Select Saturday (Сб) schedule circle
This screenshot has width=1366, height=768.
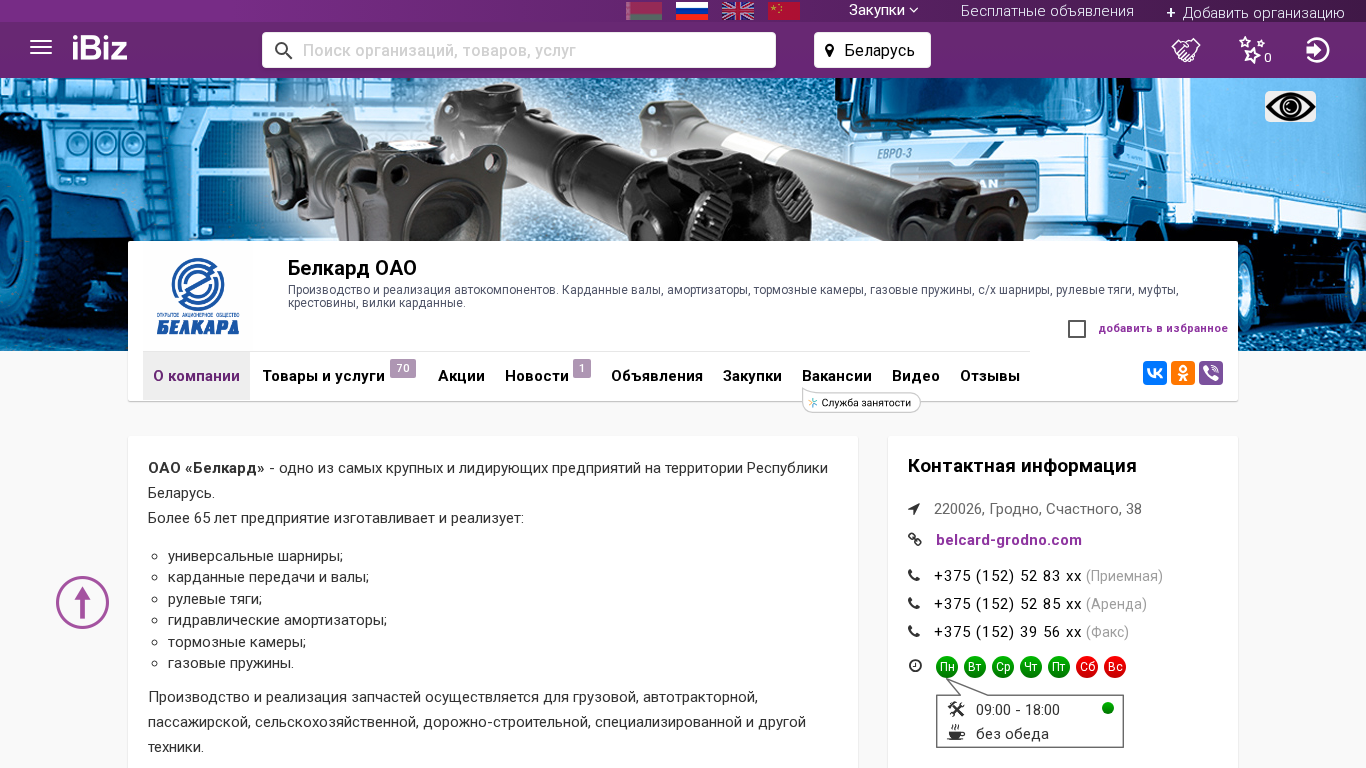tap(1087, 667)
